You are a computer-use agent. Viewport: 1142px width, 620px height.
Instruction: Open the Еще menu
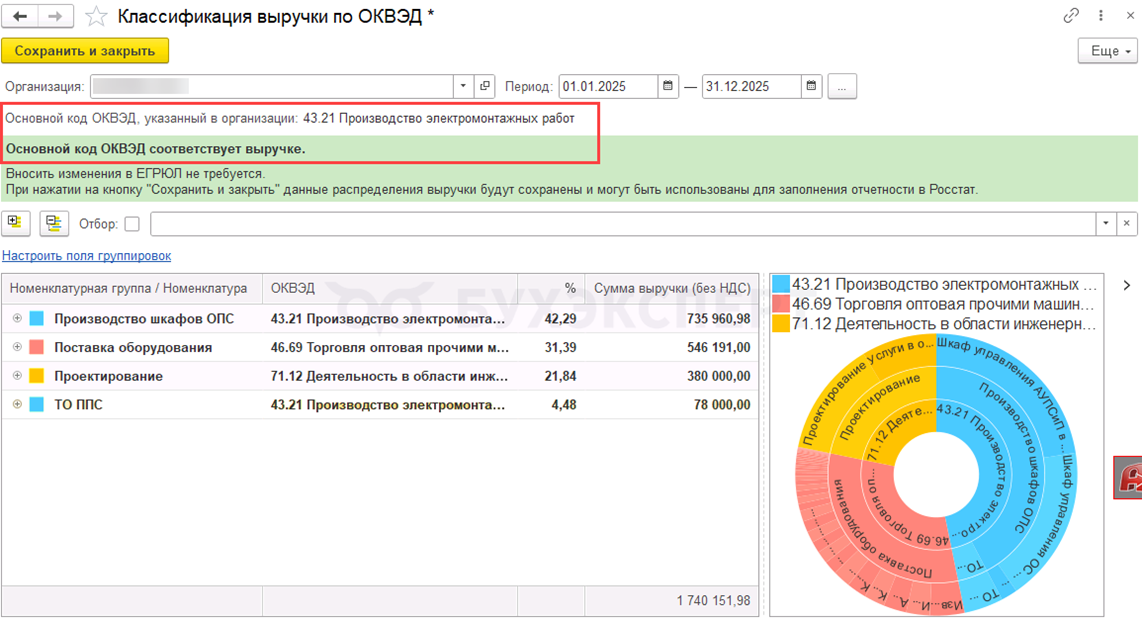(1108, 51)
